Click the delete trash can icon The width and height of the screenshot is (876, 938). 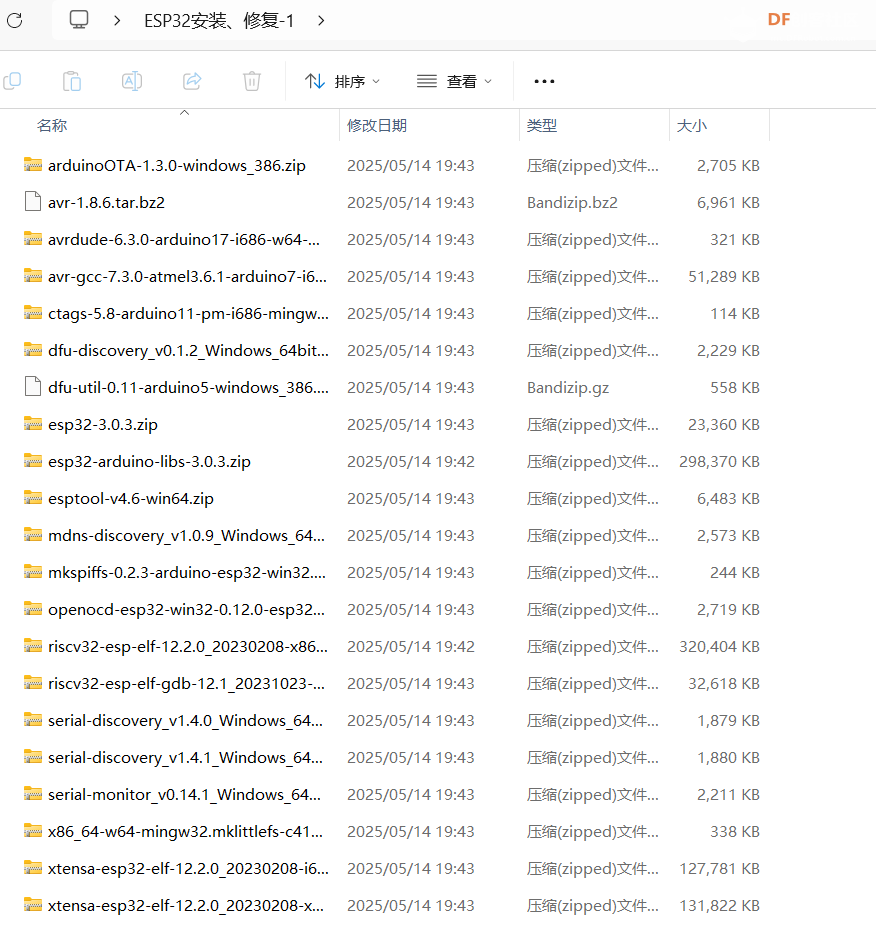252,81
